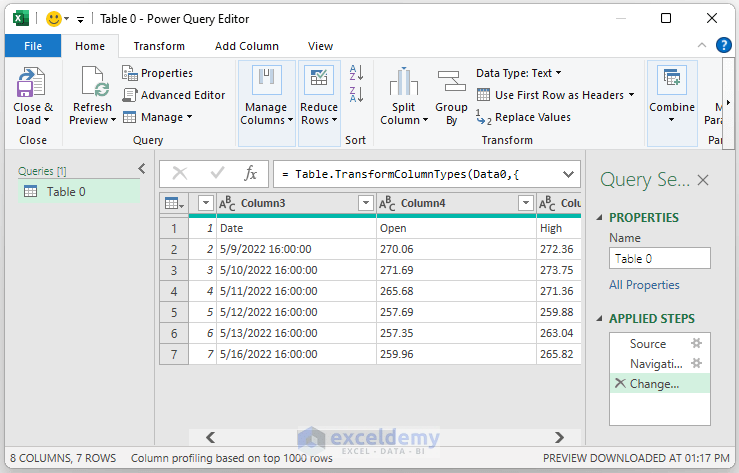Click the Close & Load icon

point(31,82)
